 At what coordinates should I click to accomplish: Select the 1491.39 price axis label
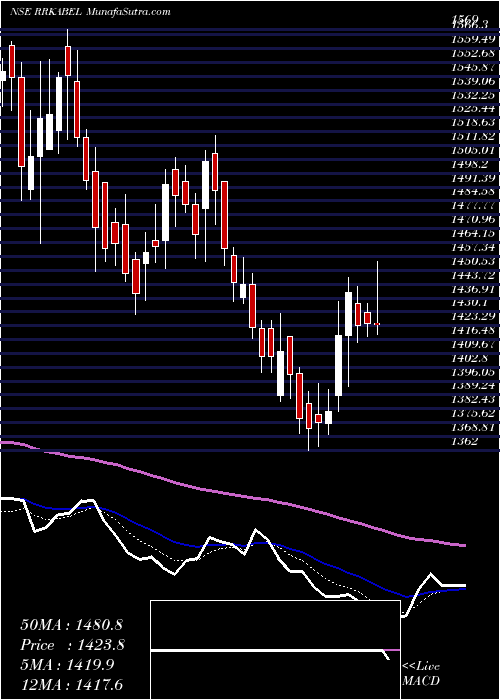click(x=474, y=178)
